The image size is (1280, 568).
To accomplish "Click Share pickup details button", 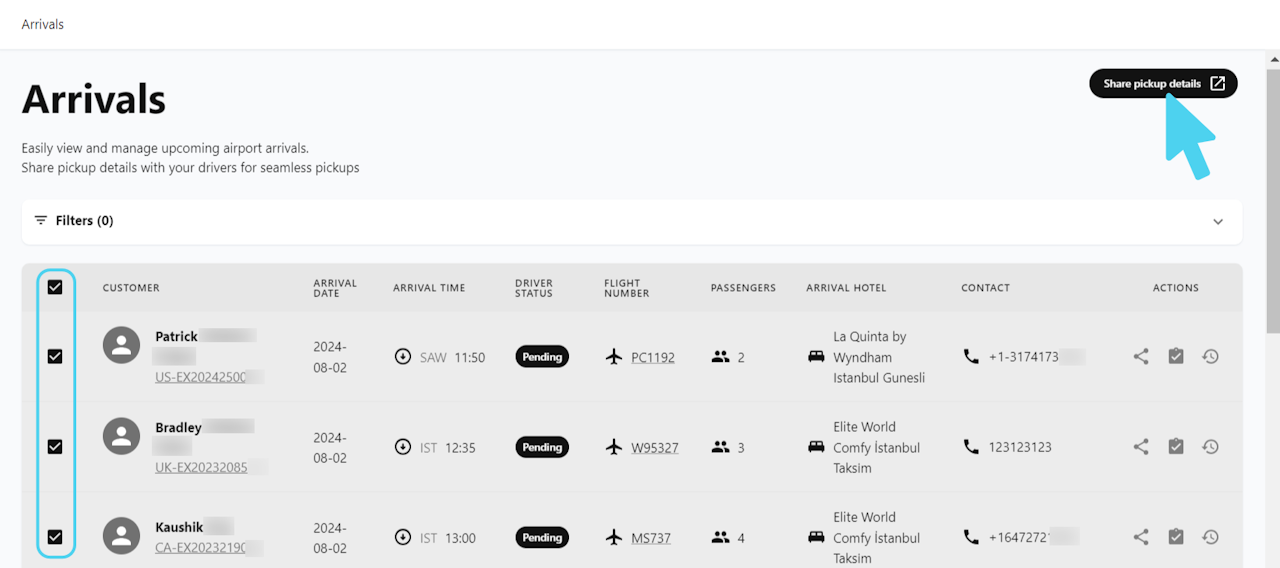I will click(1163, 84).
